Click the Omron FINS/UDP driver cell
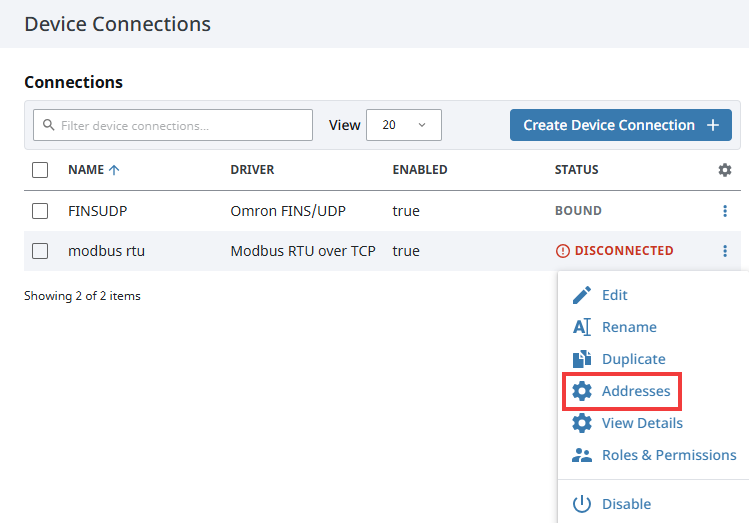This screenshot has height=523, width=749. pos(288,211)
